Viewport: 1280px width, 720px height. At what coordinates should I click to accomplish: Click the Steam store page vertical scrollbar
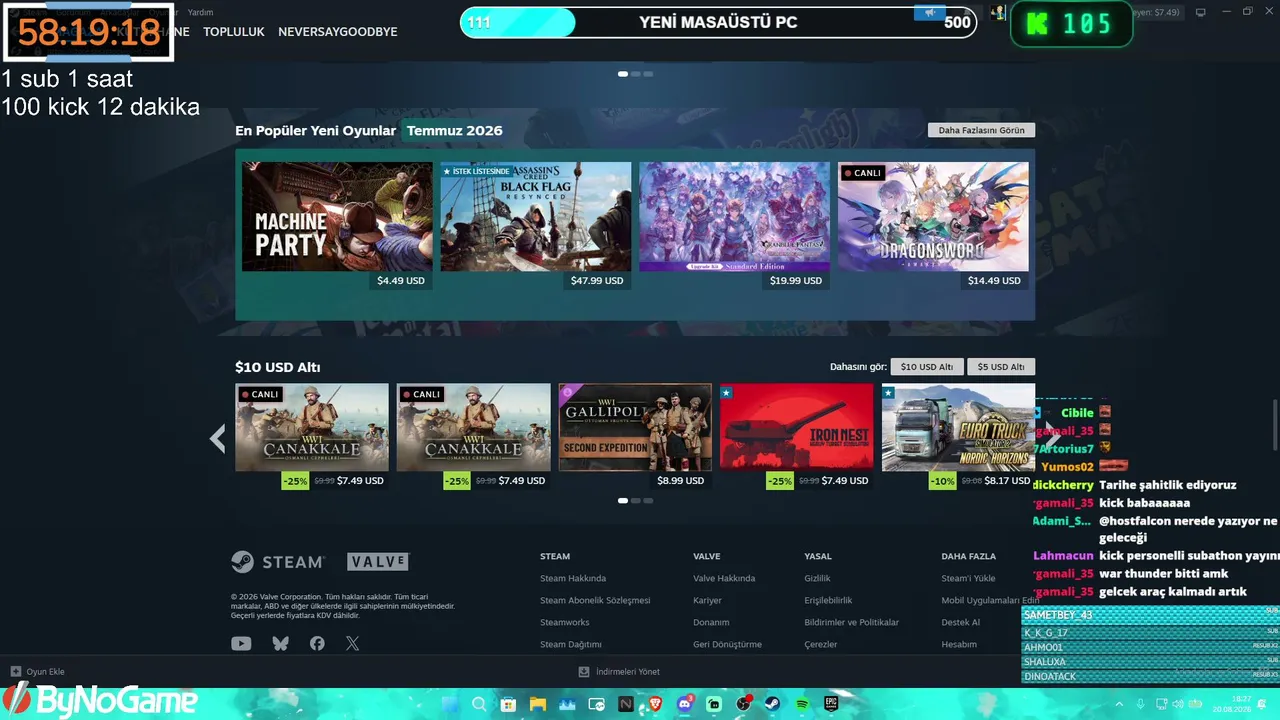point(1274,427)
